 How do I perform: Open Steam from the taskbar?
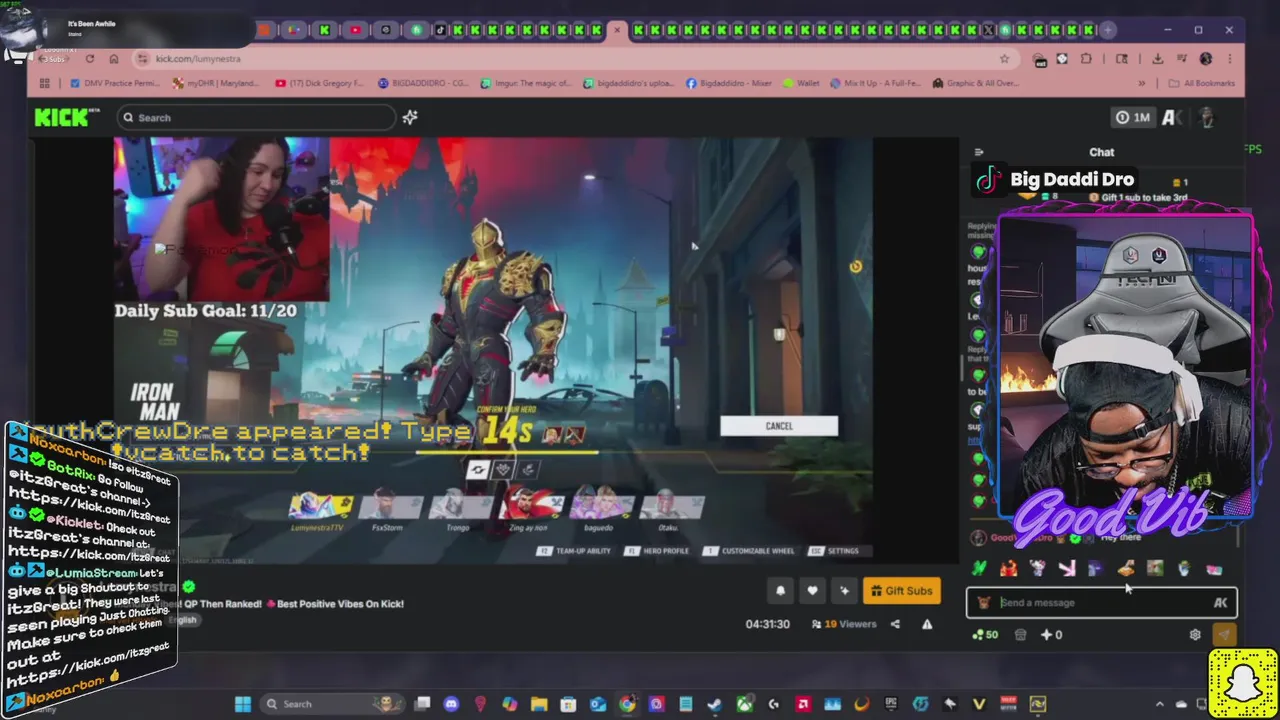tap(714, 704)
